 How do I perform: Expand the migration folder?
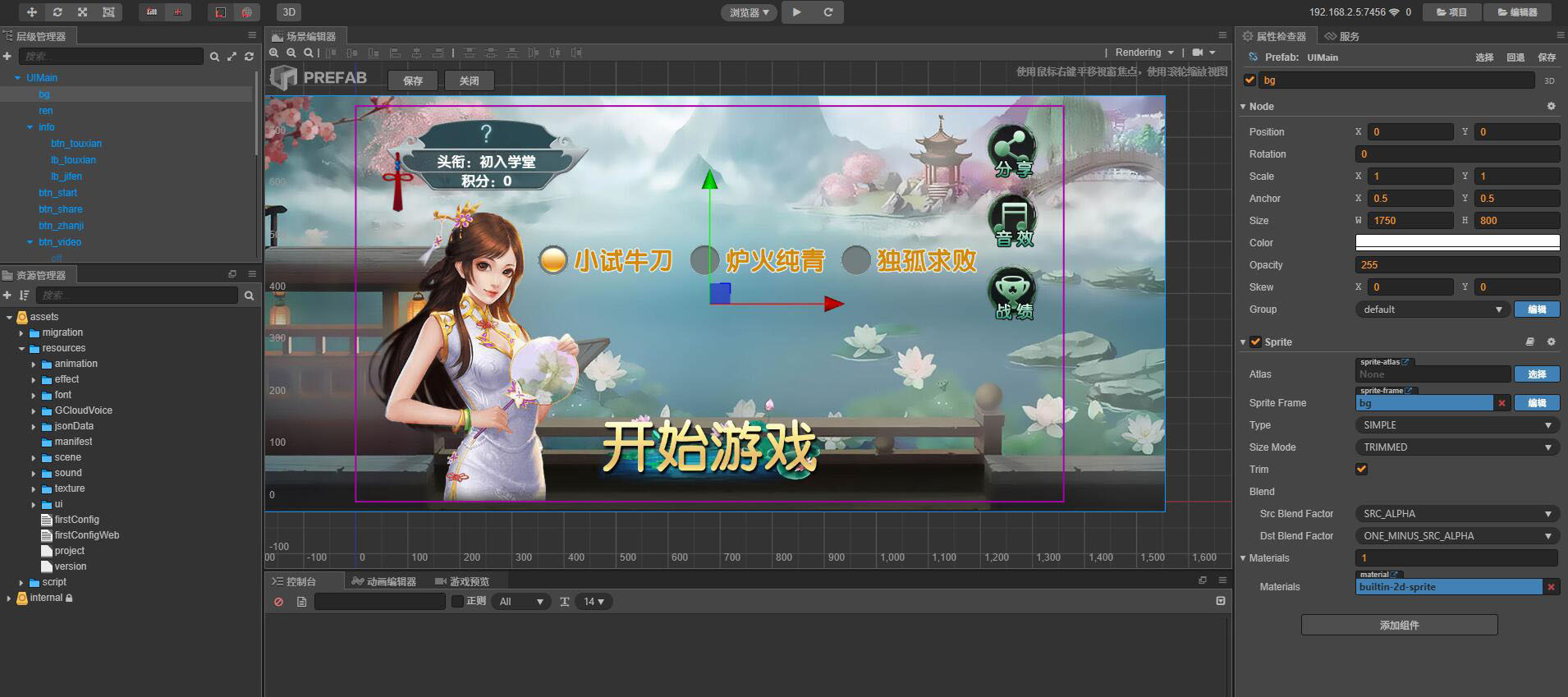21,333
